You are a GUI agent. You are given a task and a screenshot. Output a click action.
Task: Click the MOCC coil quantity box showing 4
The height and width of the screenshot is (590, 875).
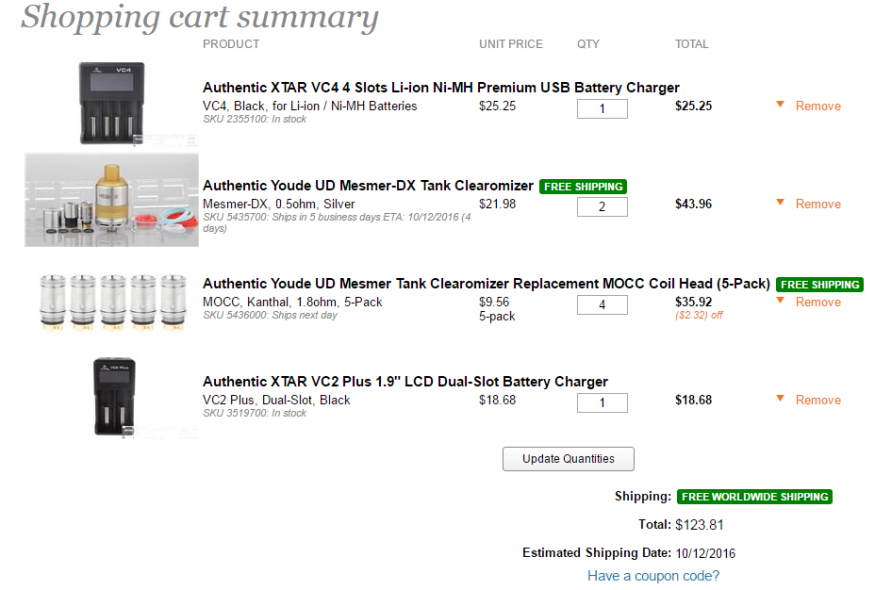click(x=602, y=305)
